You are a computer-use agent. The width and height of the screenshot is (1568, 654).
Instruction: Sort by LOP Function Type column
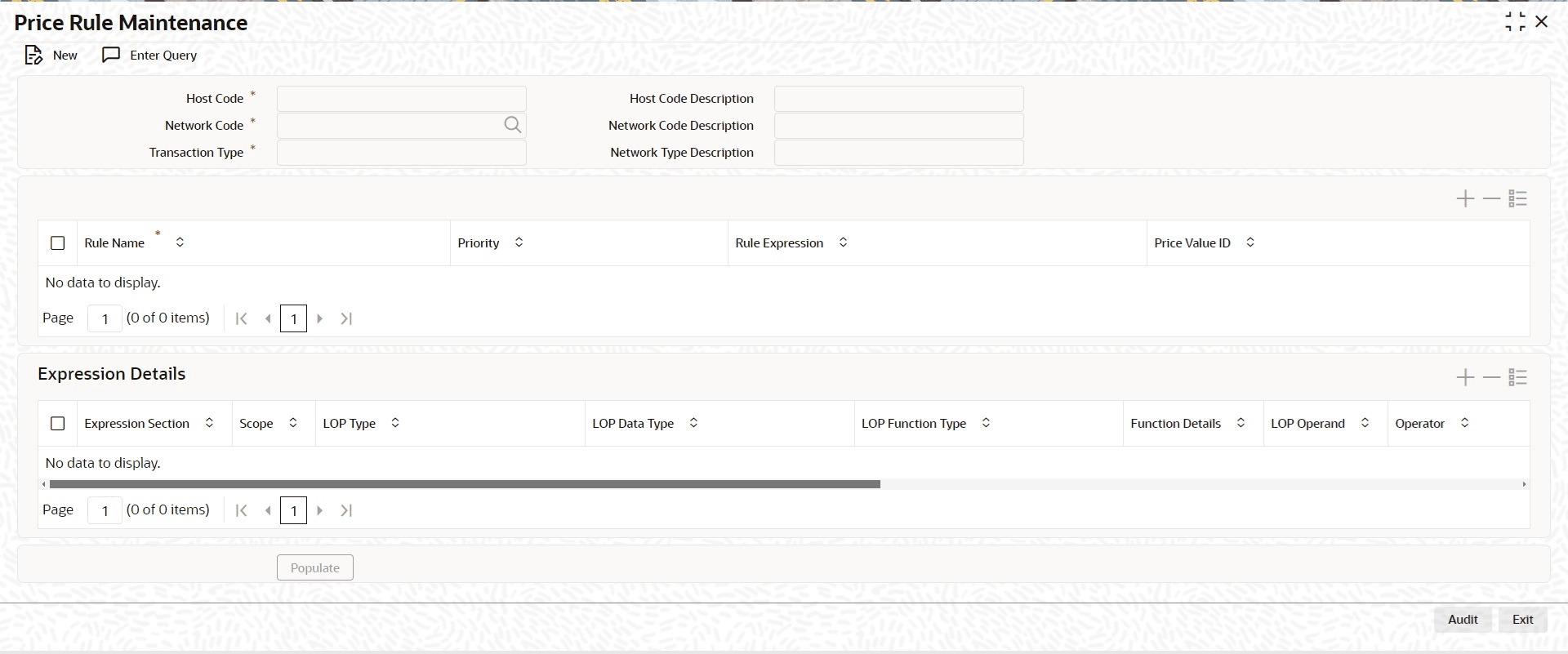click(986, 423)
